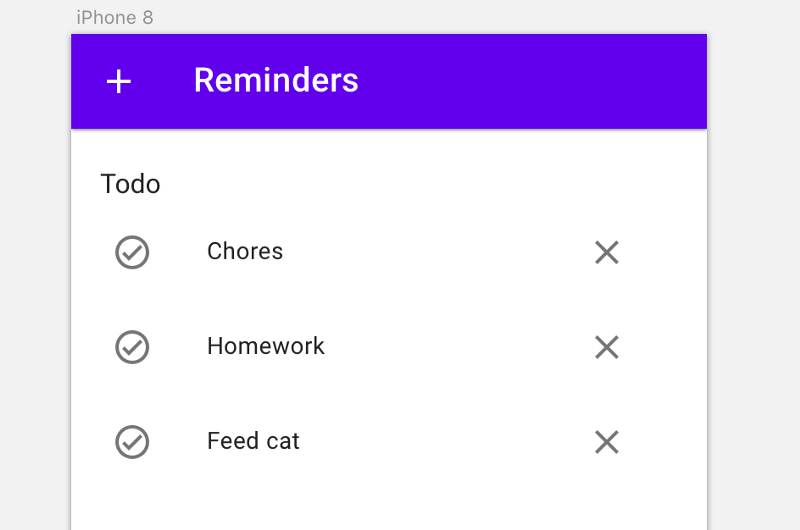Click the purple app bar background
Screen dimensions: 800x530
tap(510, 82)
